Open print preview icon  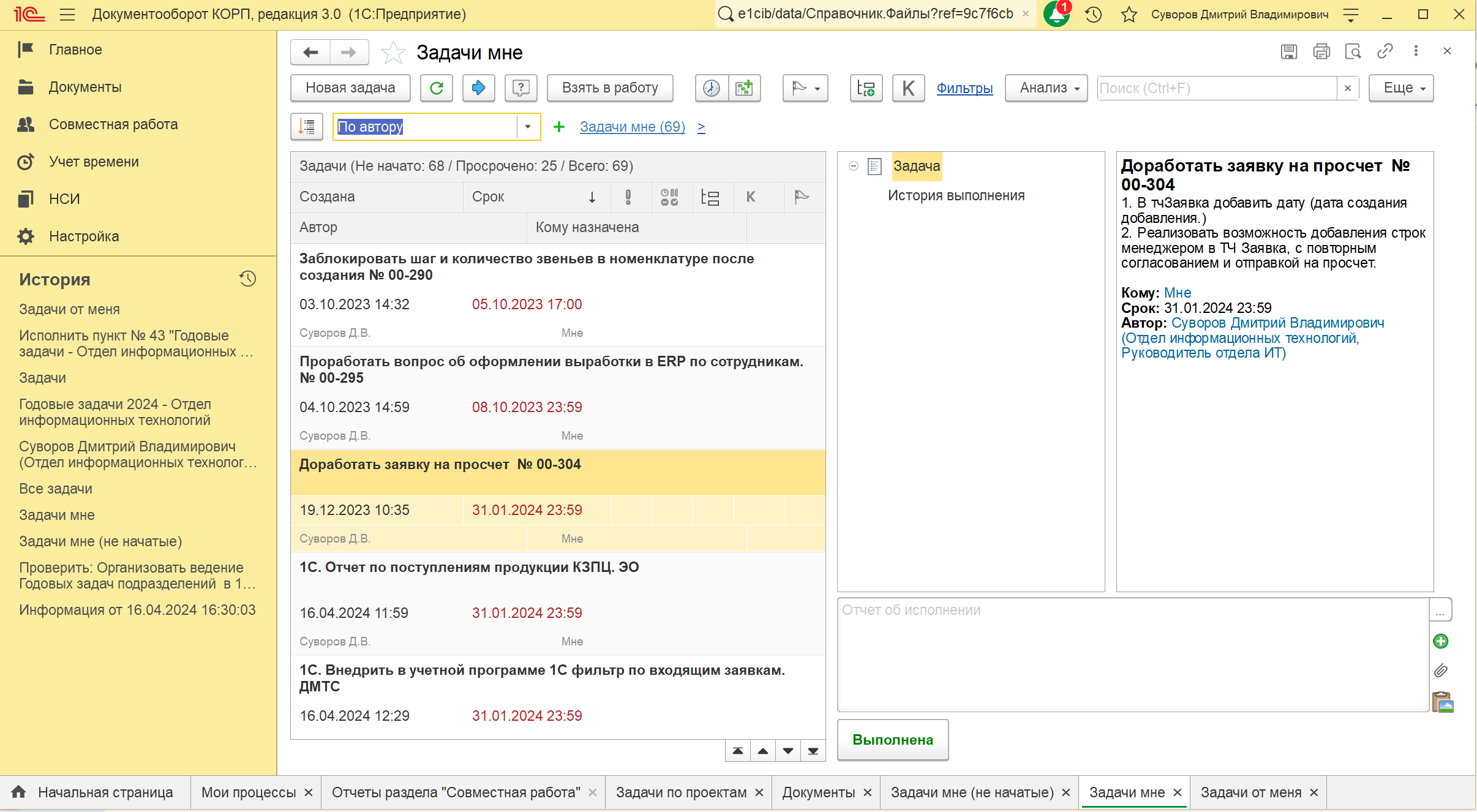tap(1353, 52)
